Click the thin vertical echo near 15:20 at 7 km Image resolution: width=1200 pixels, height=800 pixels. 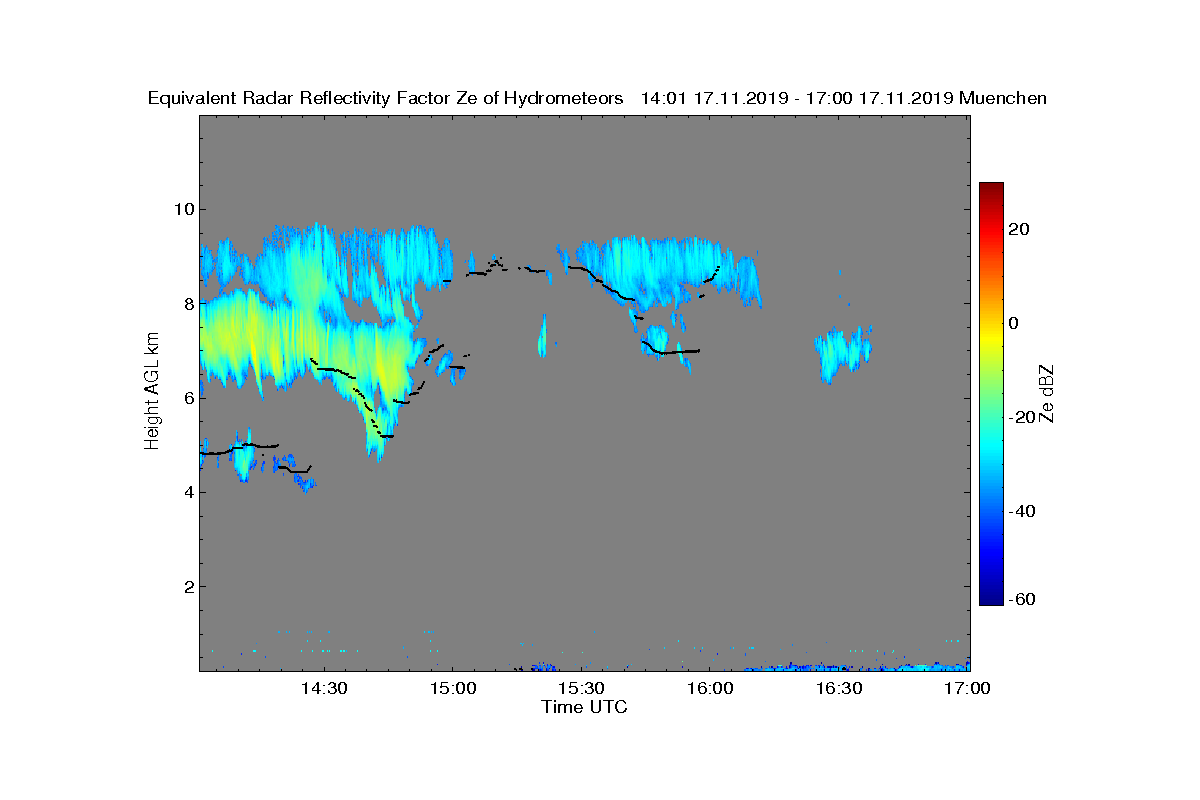coord(542,335)
